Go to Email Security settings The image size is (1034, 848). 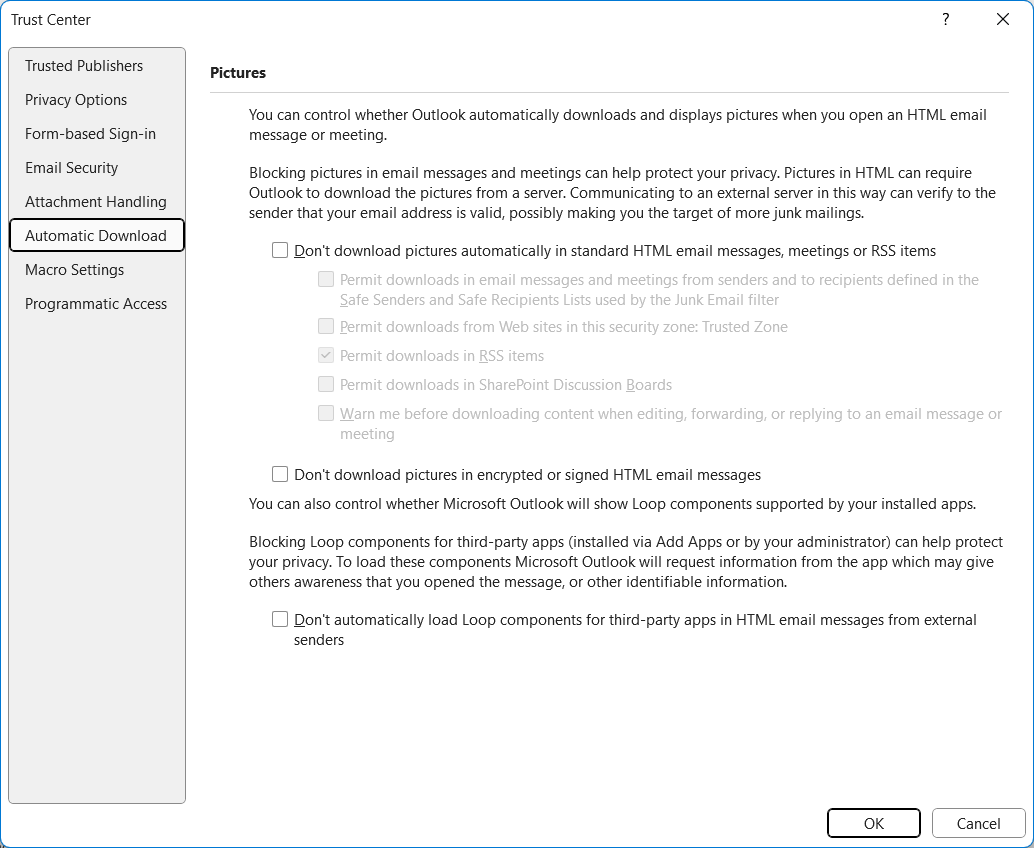(97, 167)
